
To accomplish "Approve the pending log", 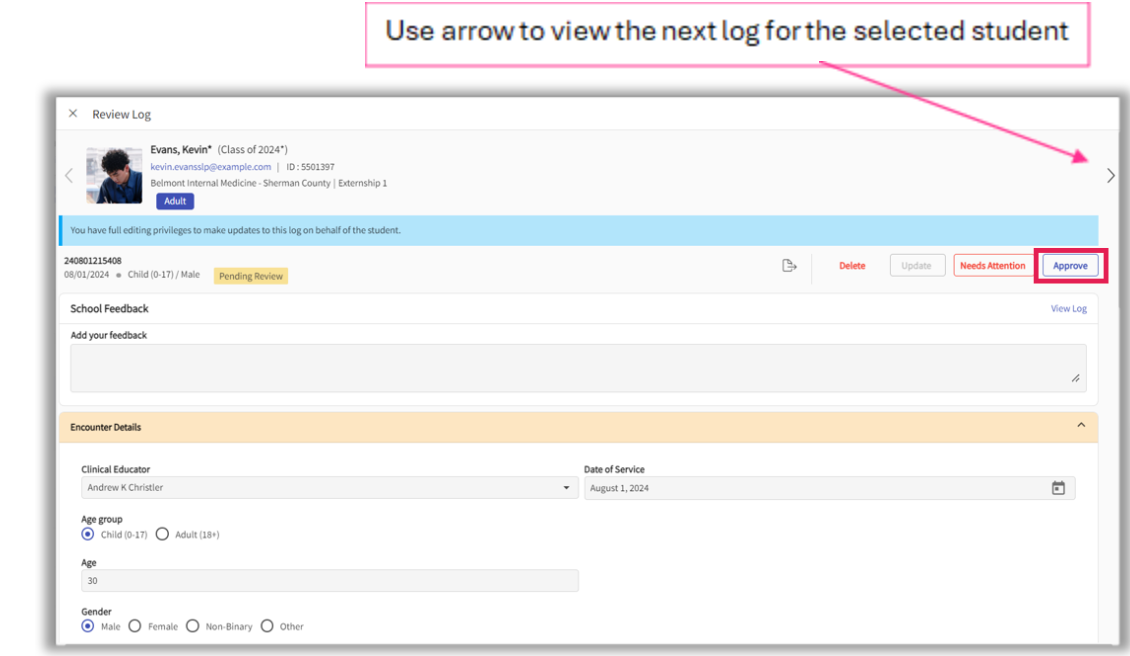I will pos(1070,266).
